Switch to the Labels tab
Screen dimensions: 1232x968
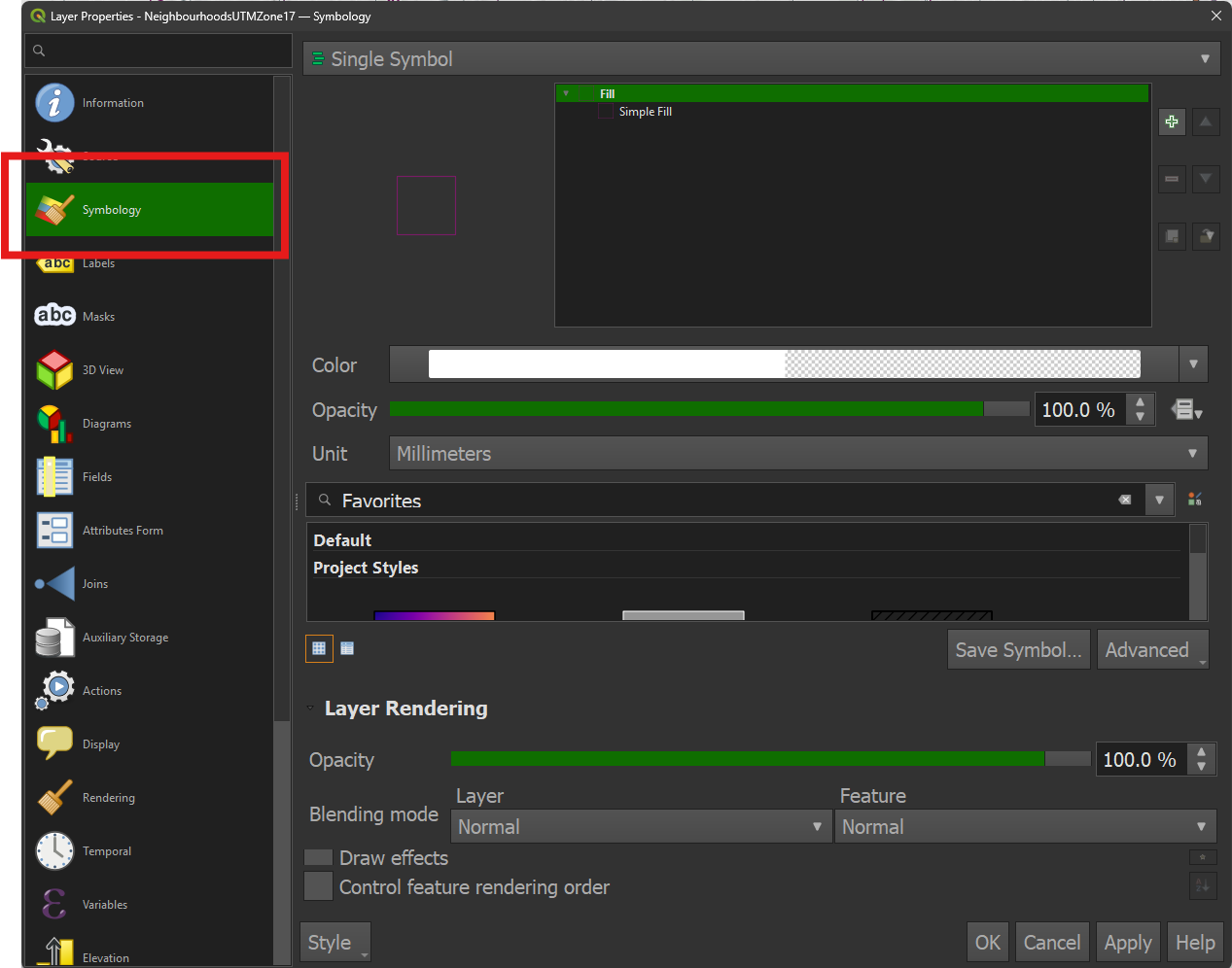point(150,262)
